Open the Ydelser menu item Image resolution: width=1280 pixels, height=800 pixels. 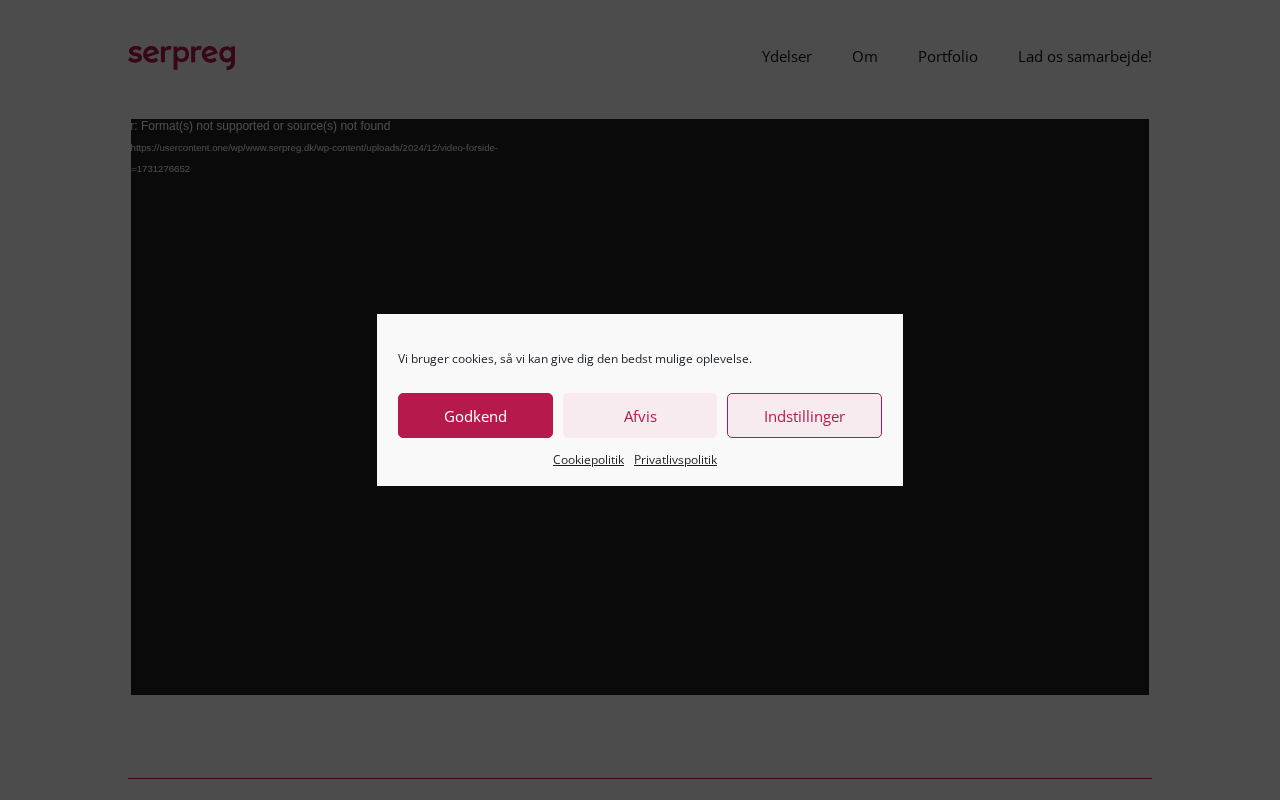click(x=787, y=56)
